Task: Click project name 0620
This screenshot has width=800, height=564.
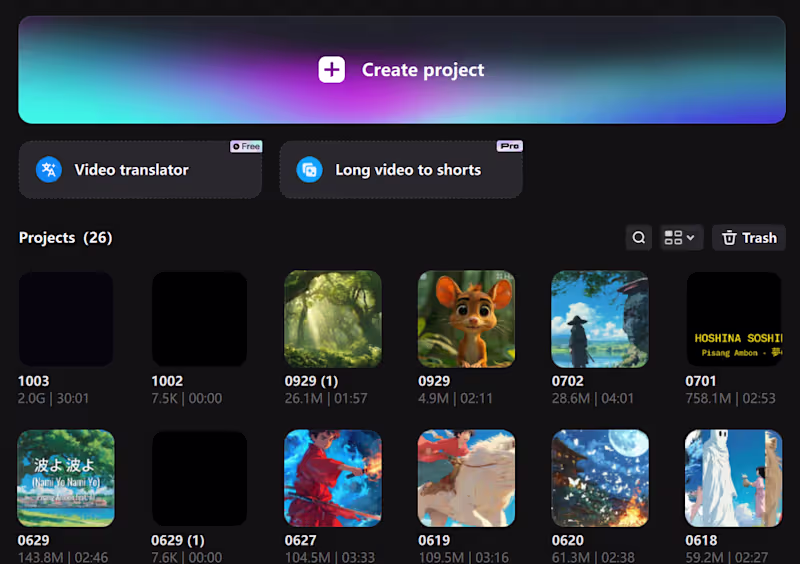Action: pyautogui.click(x=567, y=541)
